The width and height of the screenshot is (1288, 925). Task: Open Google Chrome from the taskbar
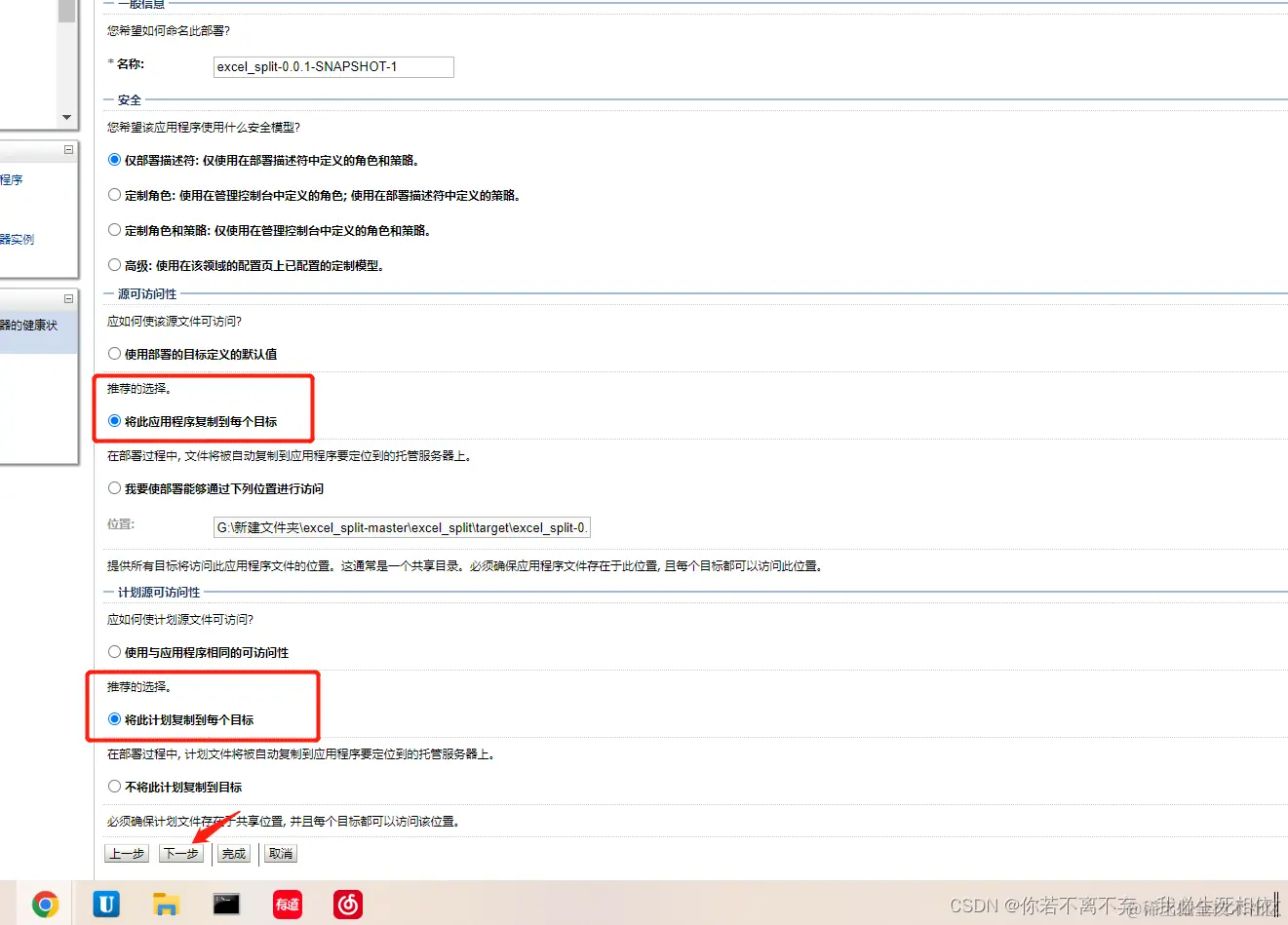pyautogui.click(x=45, y=905)
